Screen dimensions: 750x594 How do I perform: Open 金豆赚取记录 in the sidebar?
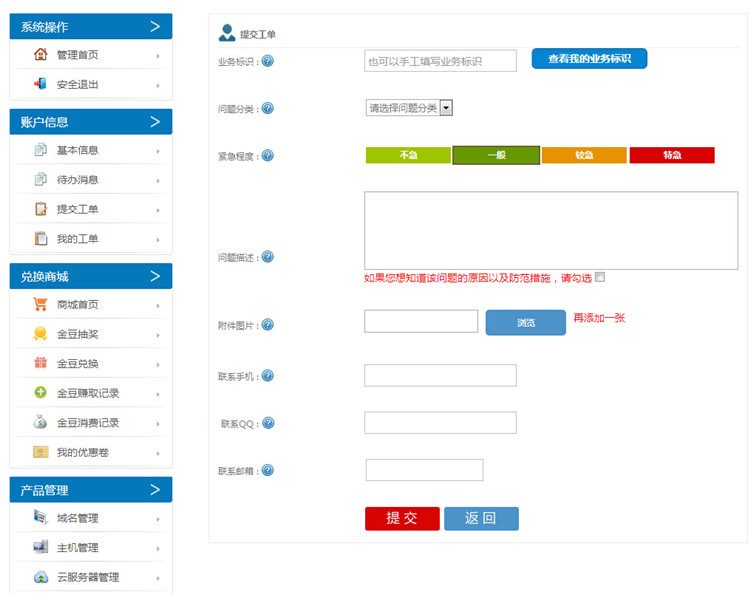point(91,393)
